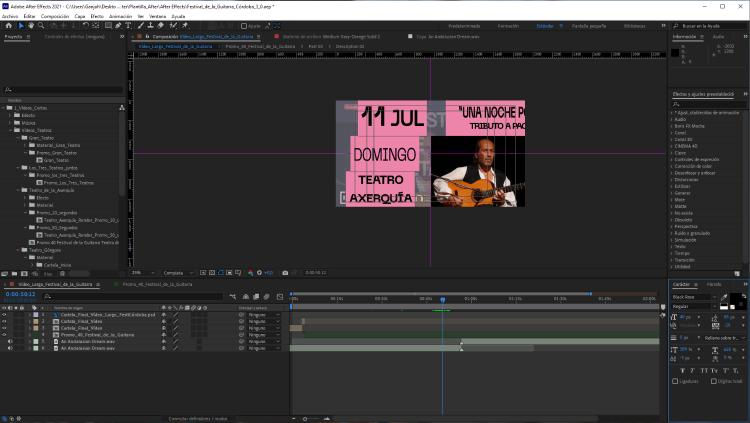The width and height of the screenshot is (750, 423).
Task: Click the new folder icon in Project panel
Action: point(14,274)
